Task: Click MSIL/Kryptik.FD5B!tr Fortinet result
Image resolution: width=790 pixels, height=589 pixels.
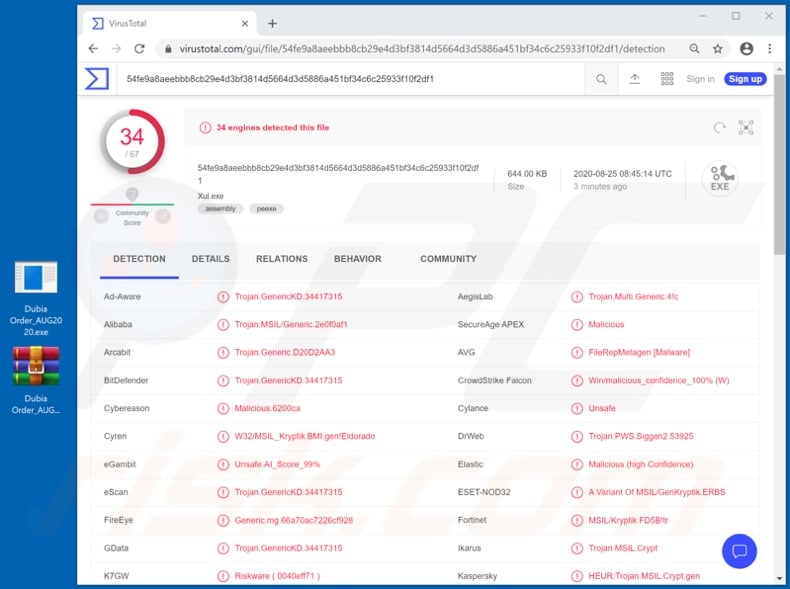Action: [x=628, y=520]
